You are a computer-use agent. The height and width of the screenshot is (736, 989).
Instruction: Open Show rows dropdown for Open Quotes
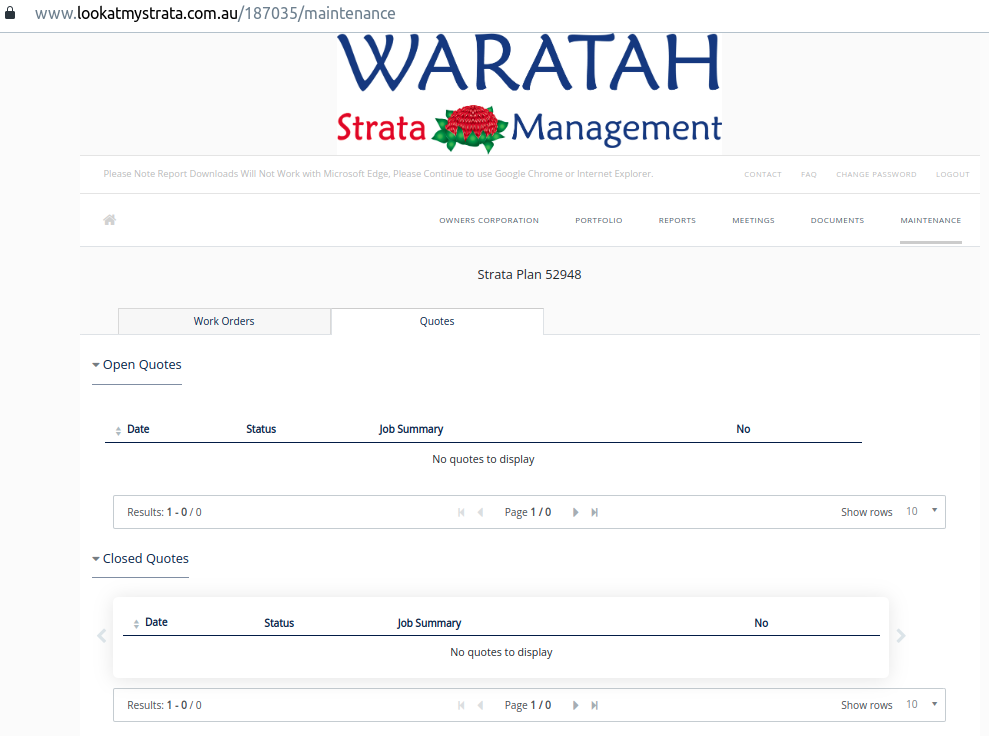point(922,511)
